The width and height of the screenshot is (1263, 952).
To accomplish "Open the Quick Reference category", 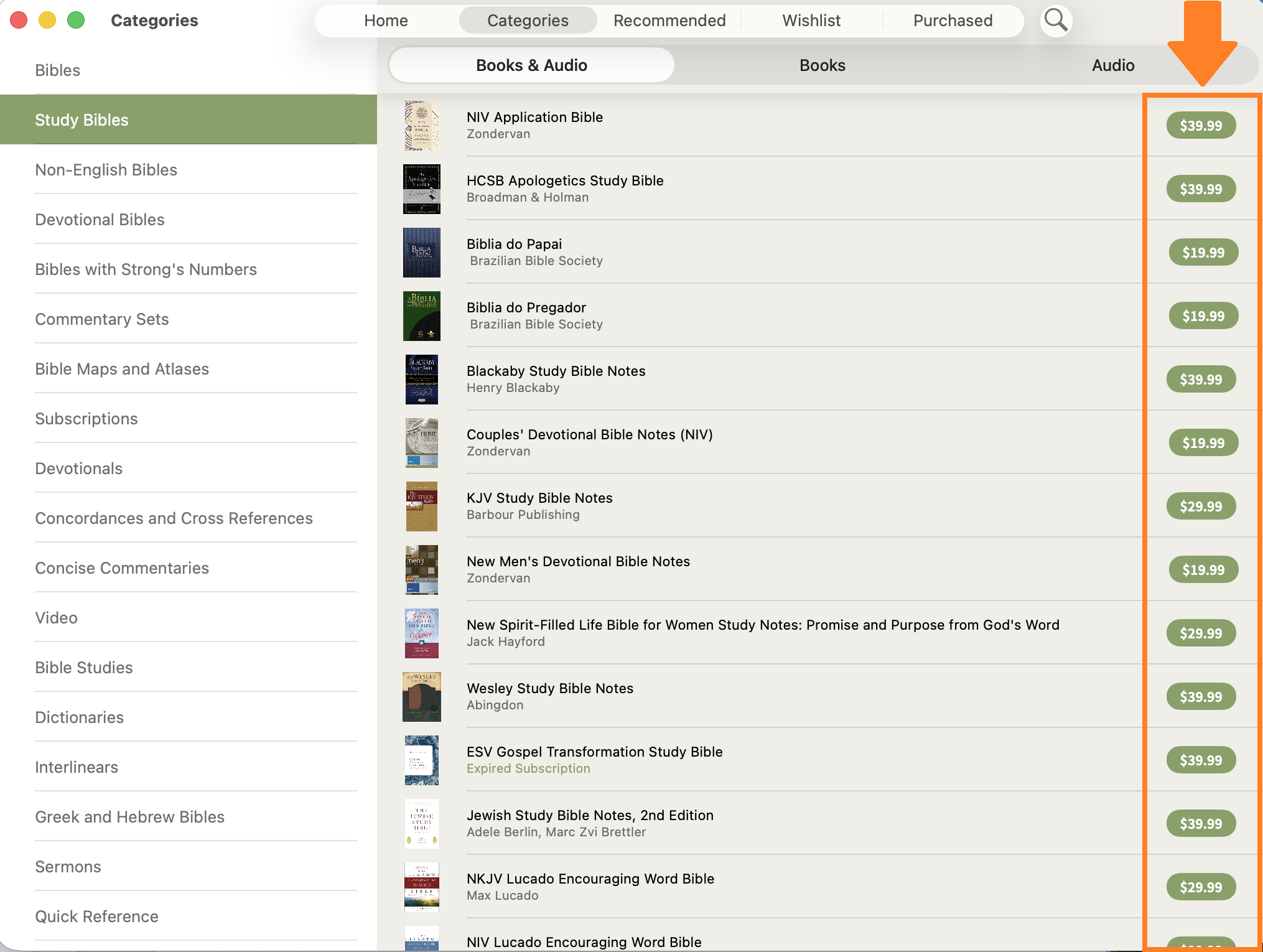I will tap(189, 917).
